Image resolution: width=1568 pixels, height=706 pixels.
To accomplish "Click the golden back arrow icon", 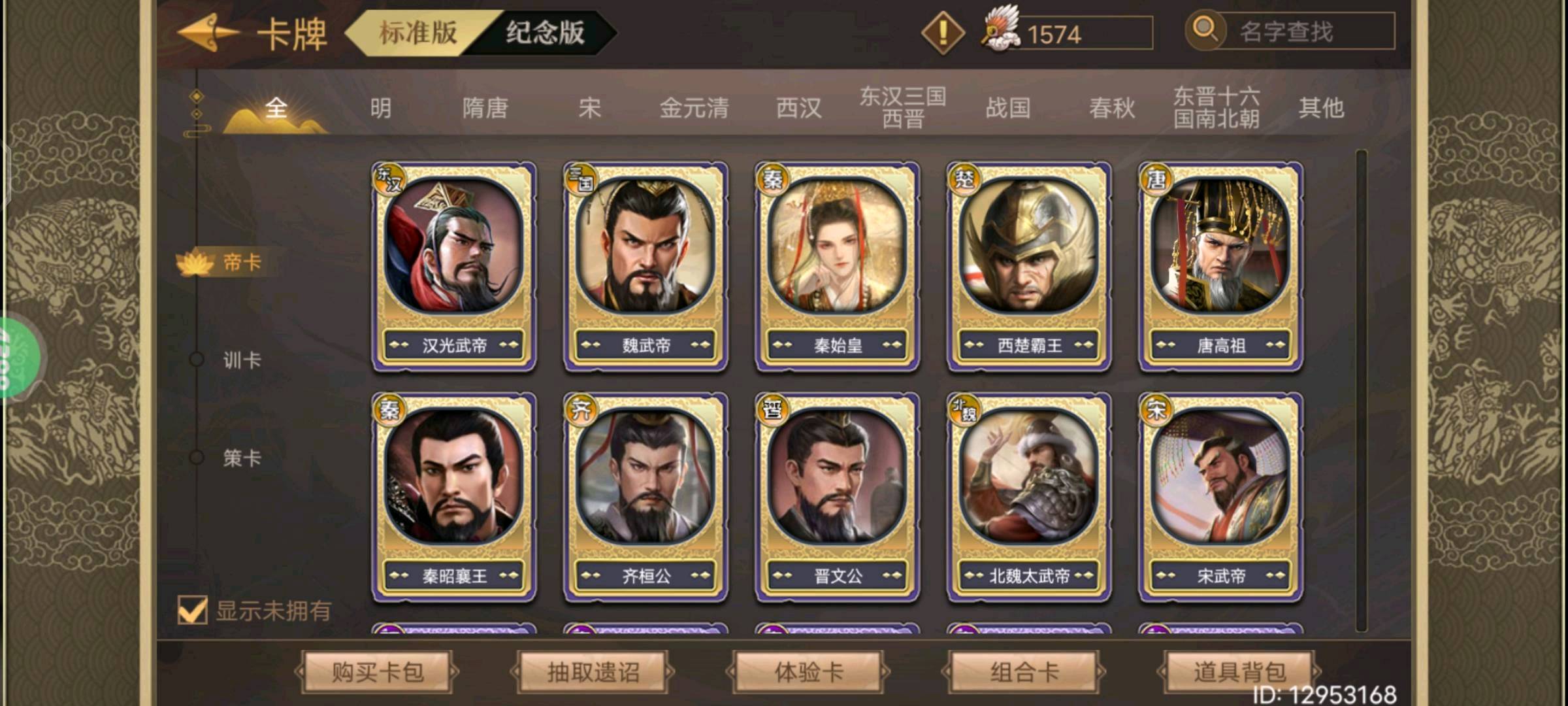I will (x=208, y=33).
